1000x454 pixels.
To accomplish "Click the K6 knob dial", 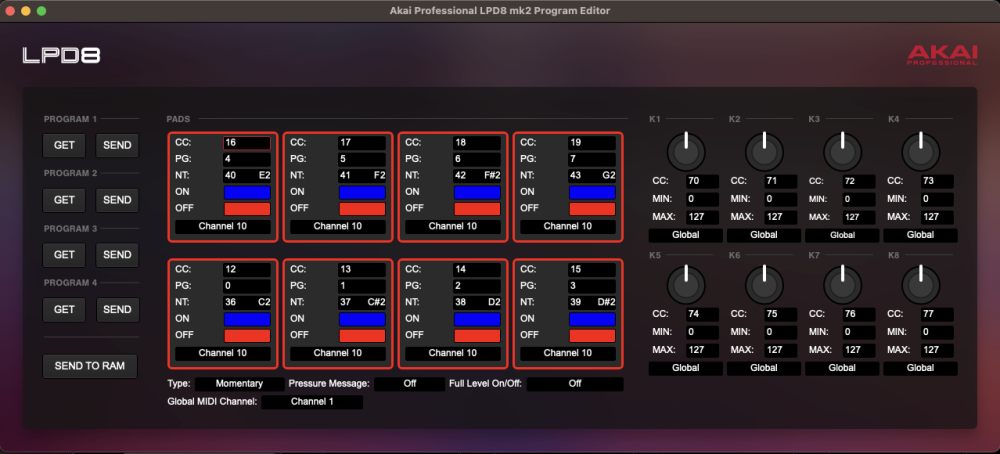I will click(x=764, y=284).
